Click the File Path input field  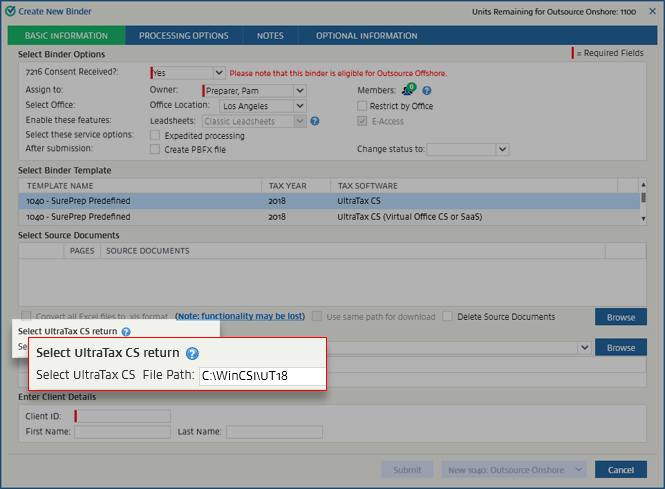tap(262, 376)
